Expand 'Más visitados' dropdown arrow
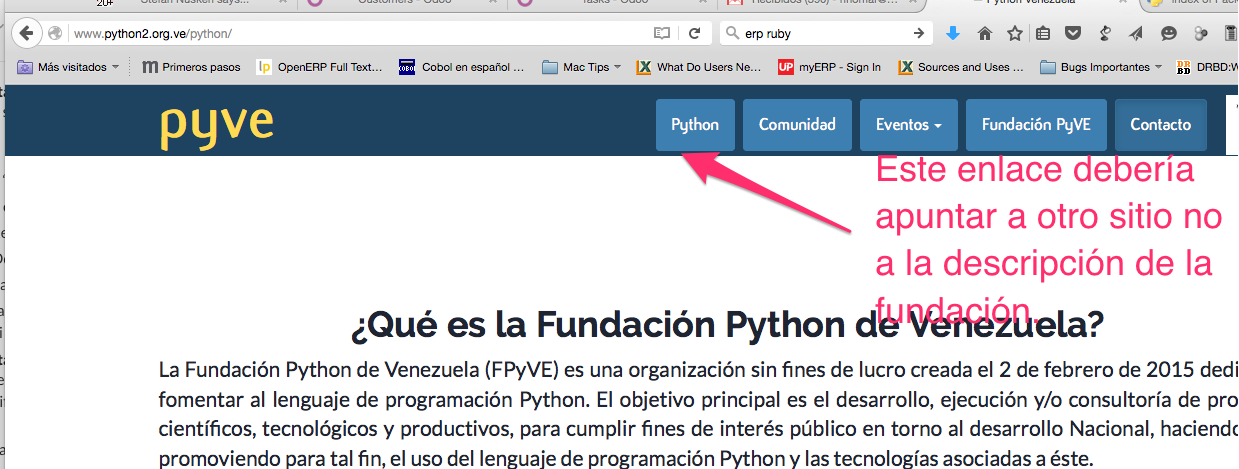 point(116,67)
